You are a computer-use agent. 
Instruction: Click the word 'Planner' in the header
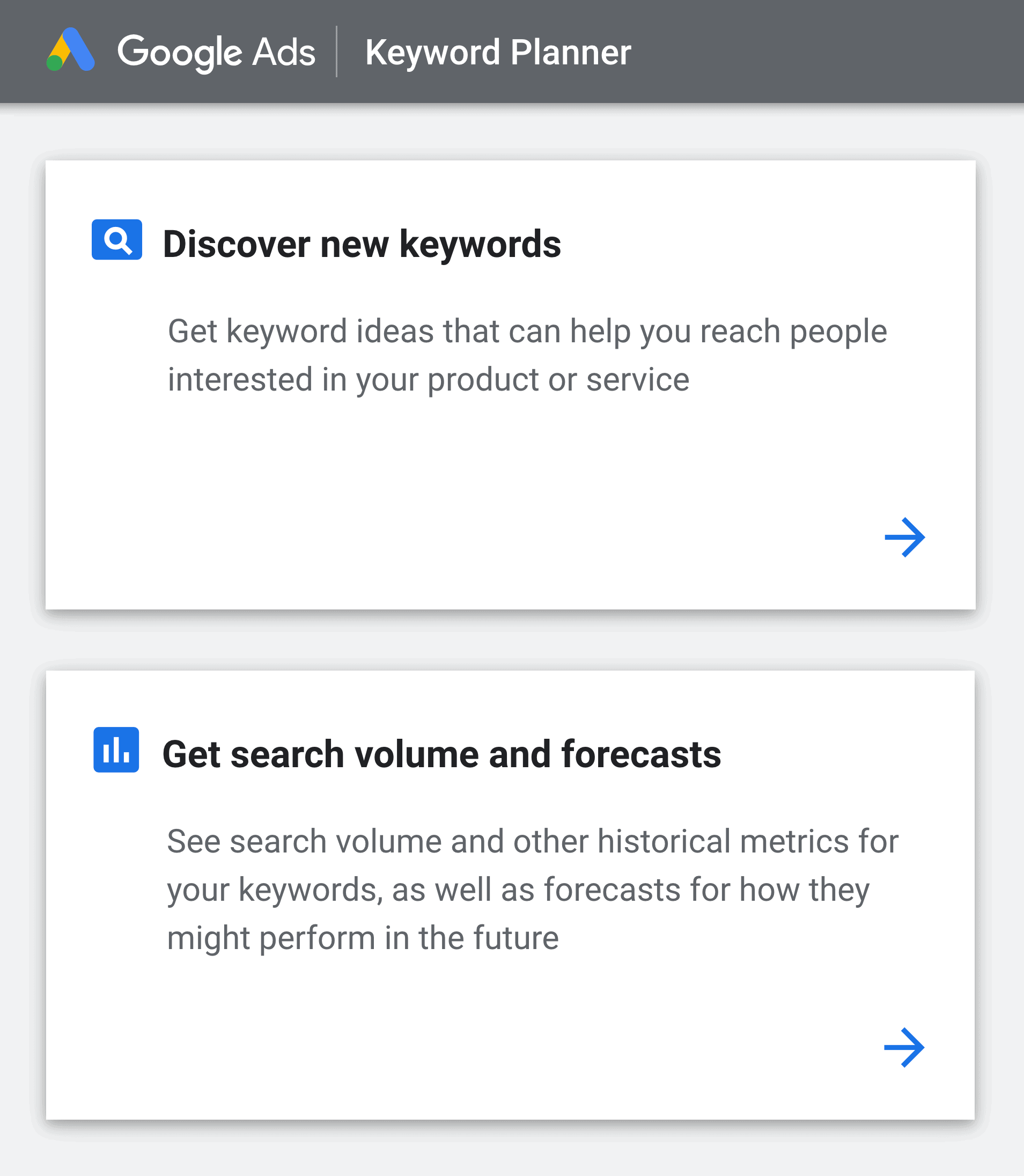pyautogui.click(x=571, y=53)
